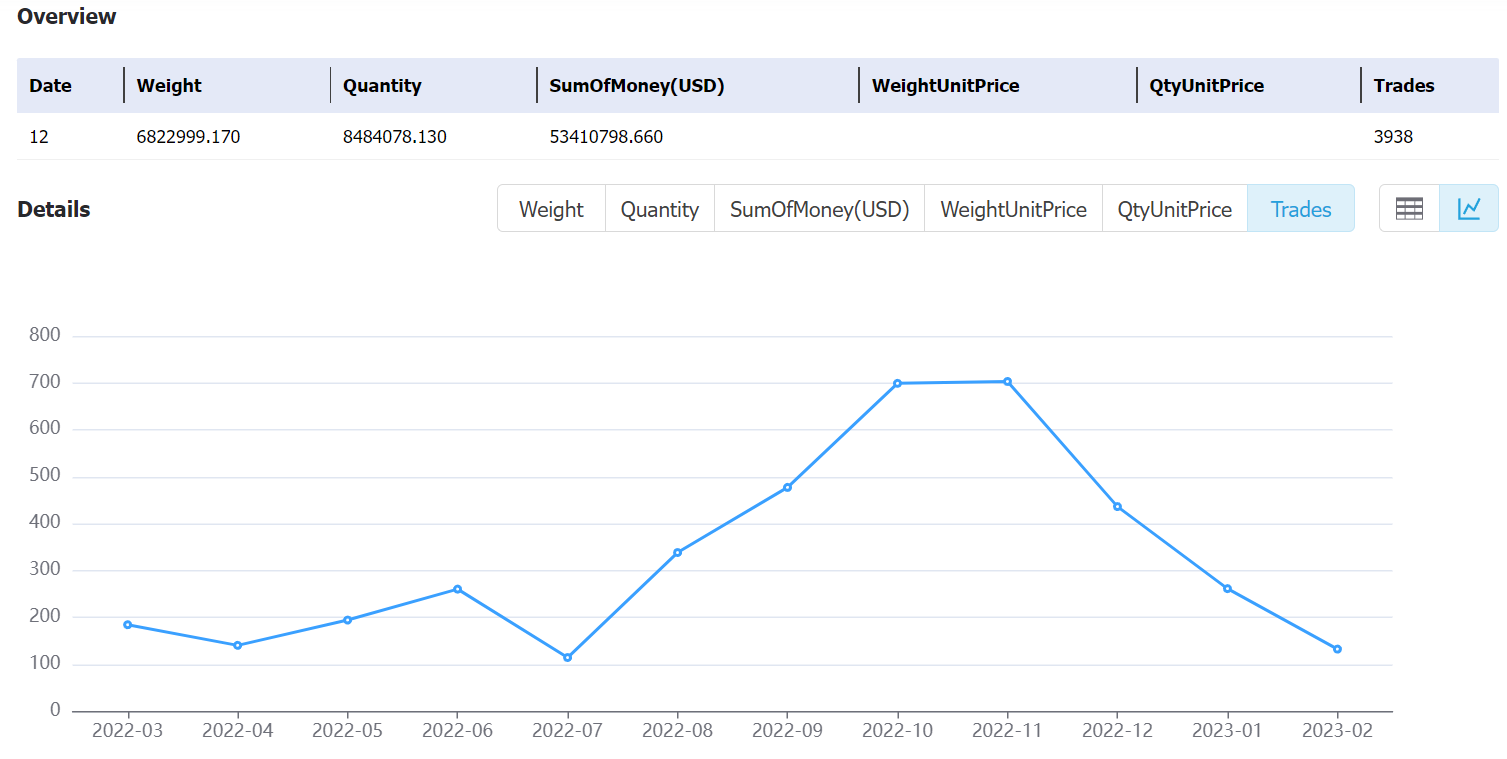The height and width of the screenshot is (759, 1507).
Task: Click the 2023-02 x-axis label
Action: pos(1337,731)
